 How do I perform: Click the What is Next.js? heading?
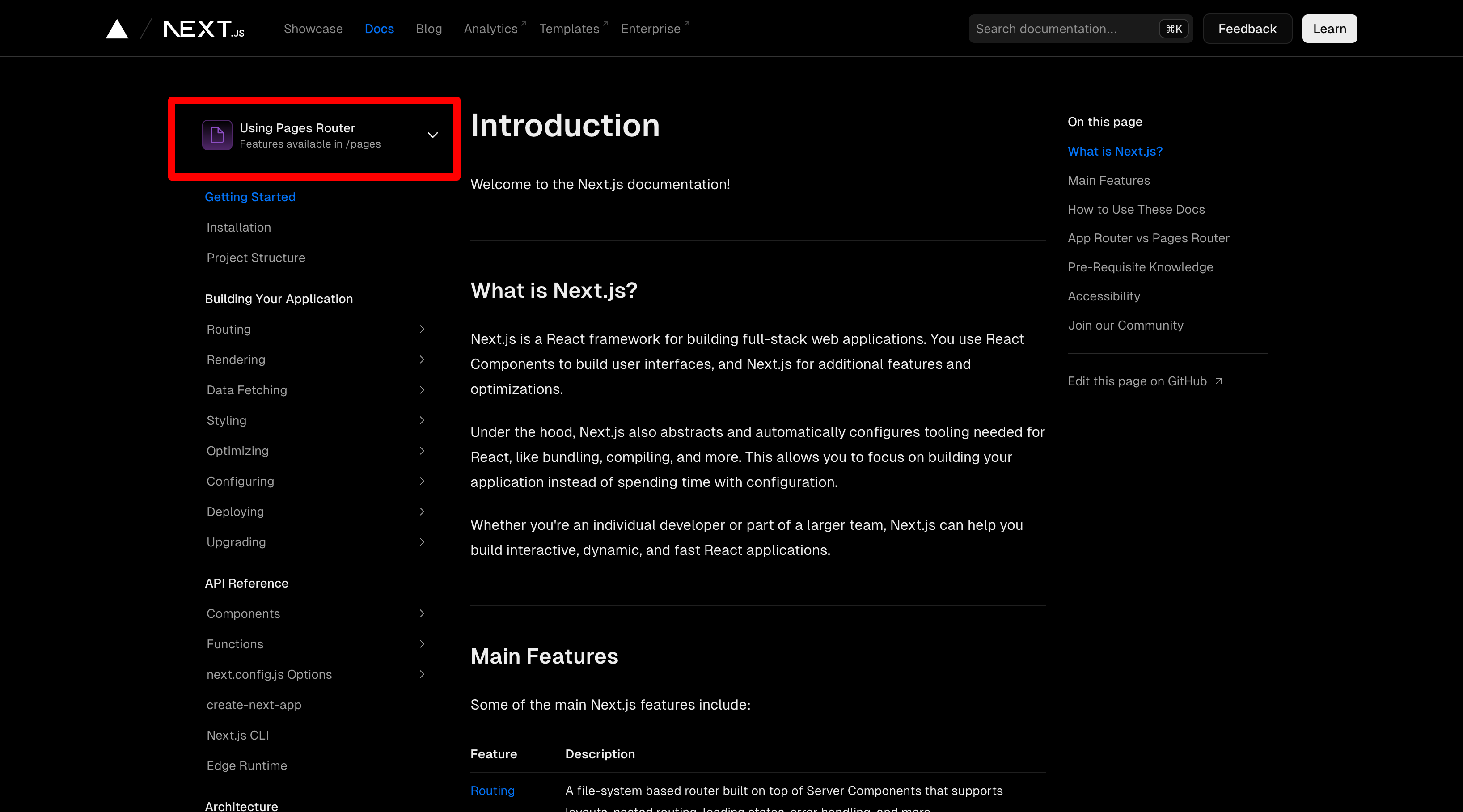point(554,290)
